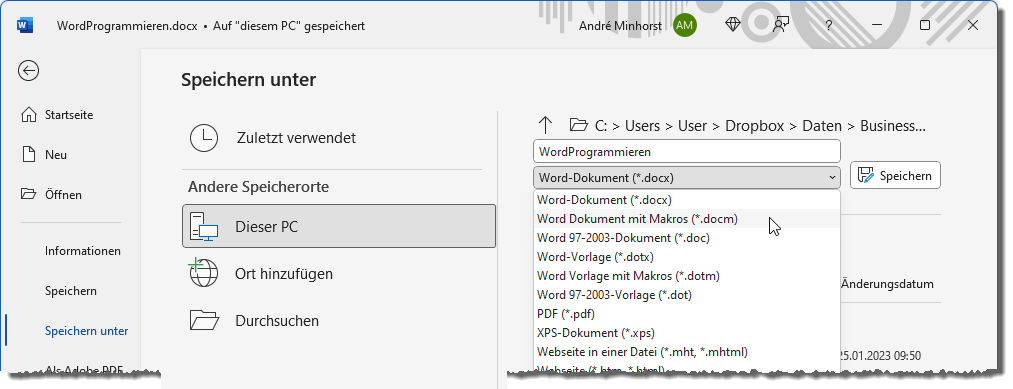The width and height of the screenshot is (1013, 389).
Task: Minimize the Word window
Action: point(877,26)
